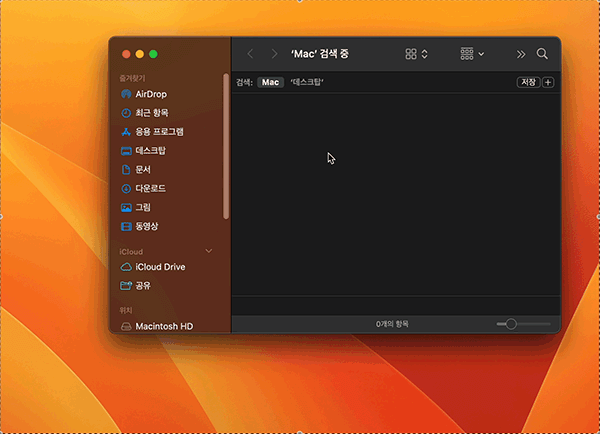Collapse the iCloud sidebar section
This screenshot has height=434, width=600.
(209, 251)
